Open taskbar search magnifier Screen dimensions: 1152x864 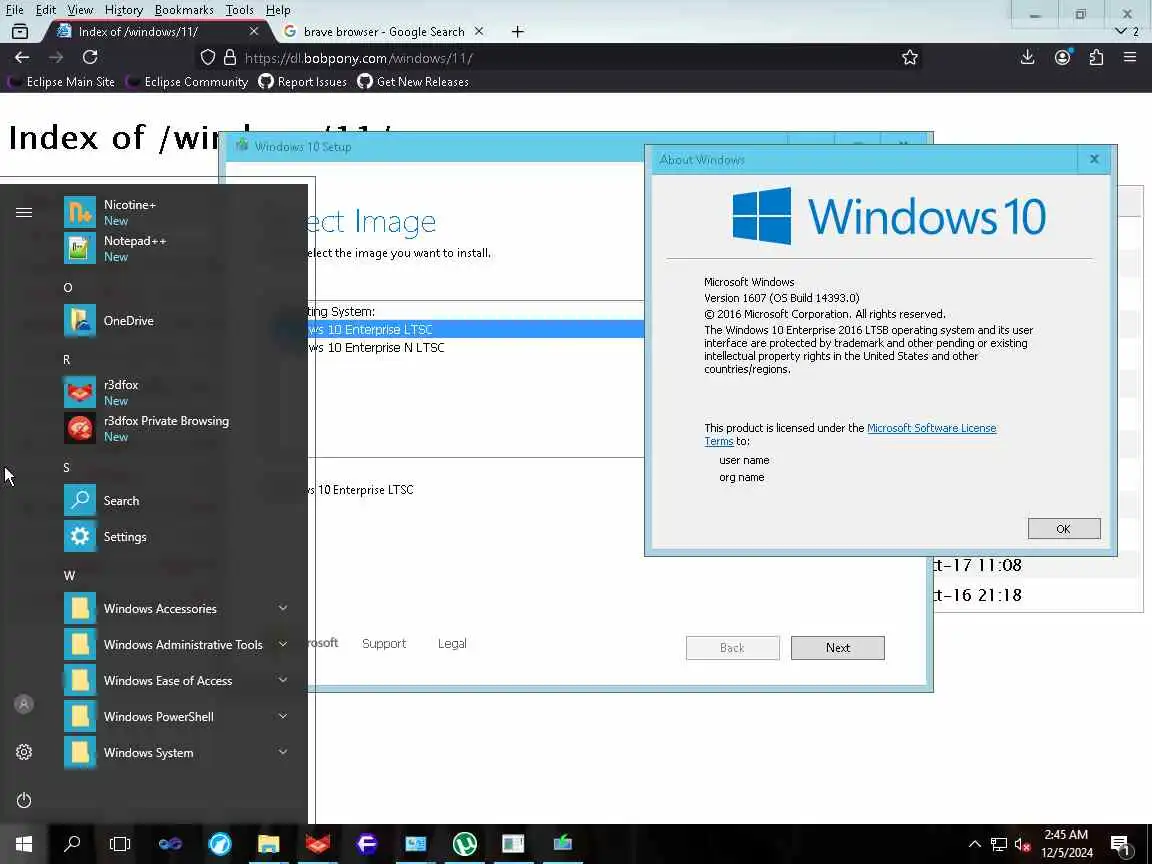coord(72,843)
